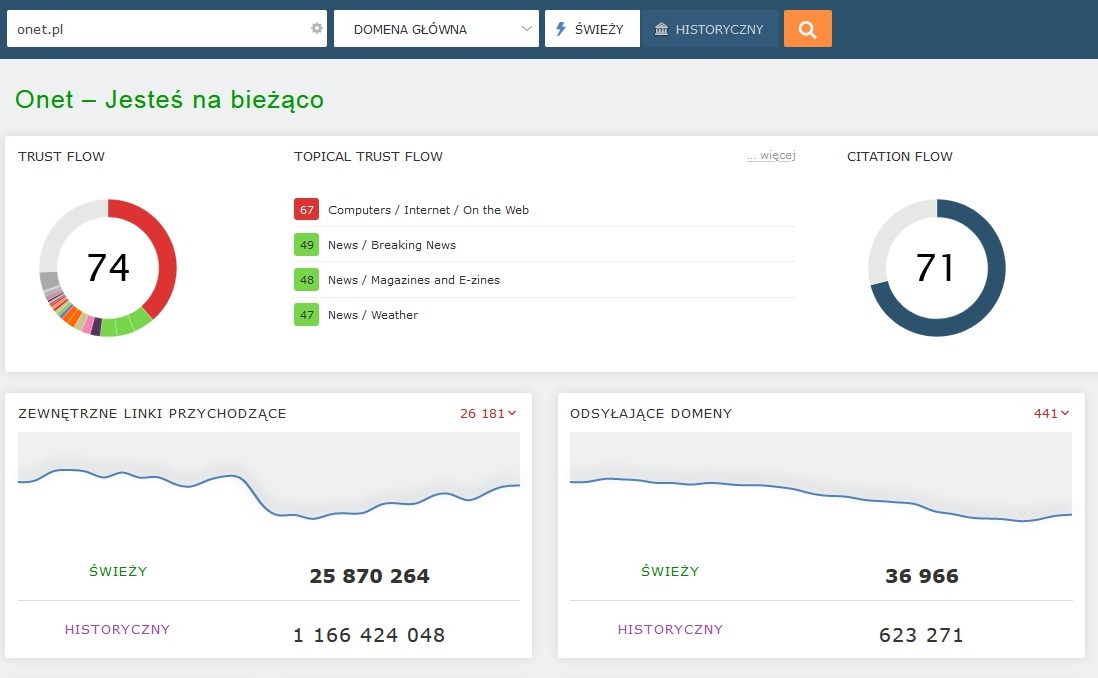
Task: Click the bank building icon beside HISTORYCZNY
Action: (661, 29)
